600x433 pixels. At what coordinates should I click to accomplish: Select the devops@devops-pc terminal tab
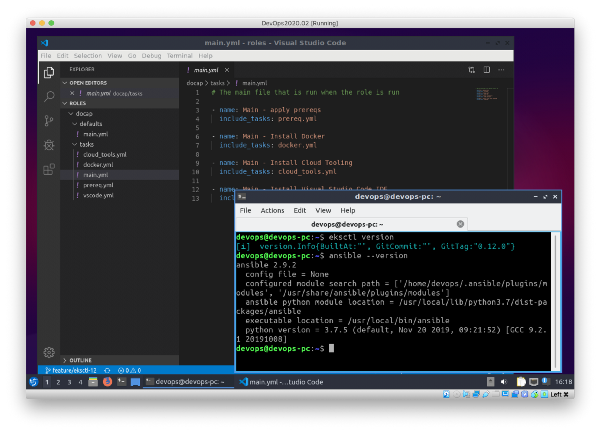click(351, 224)
